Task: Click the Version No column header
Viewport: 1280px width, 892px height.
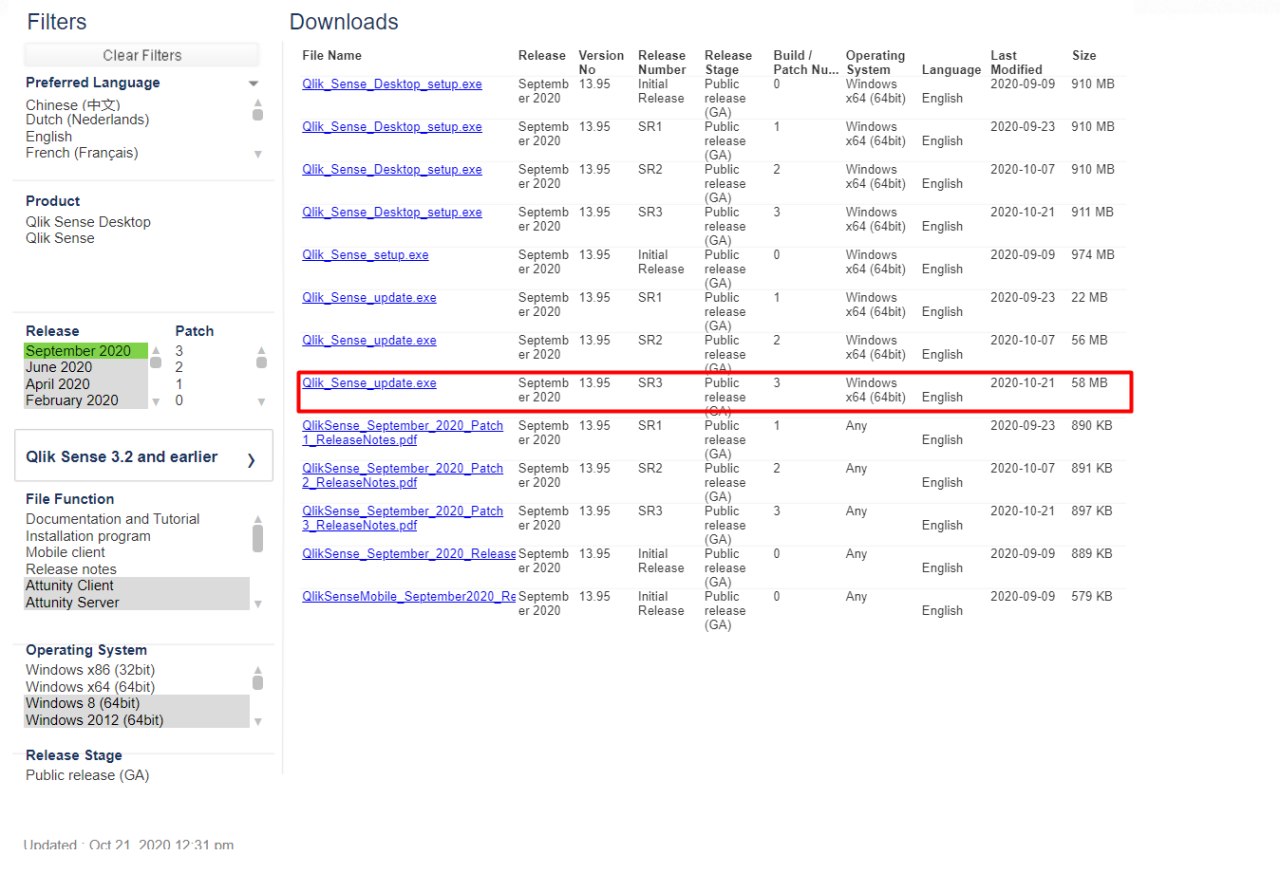Action: [601, 62]
